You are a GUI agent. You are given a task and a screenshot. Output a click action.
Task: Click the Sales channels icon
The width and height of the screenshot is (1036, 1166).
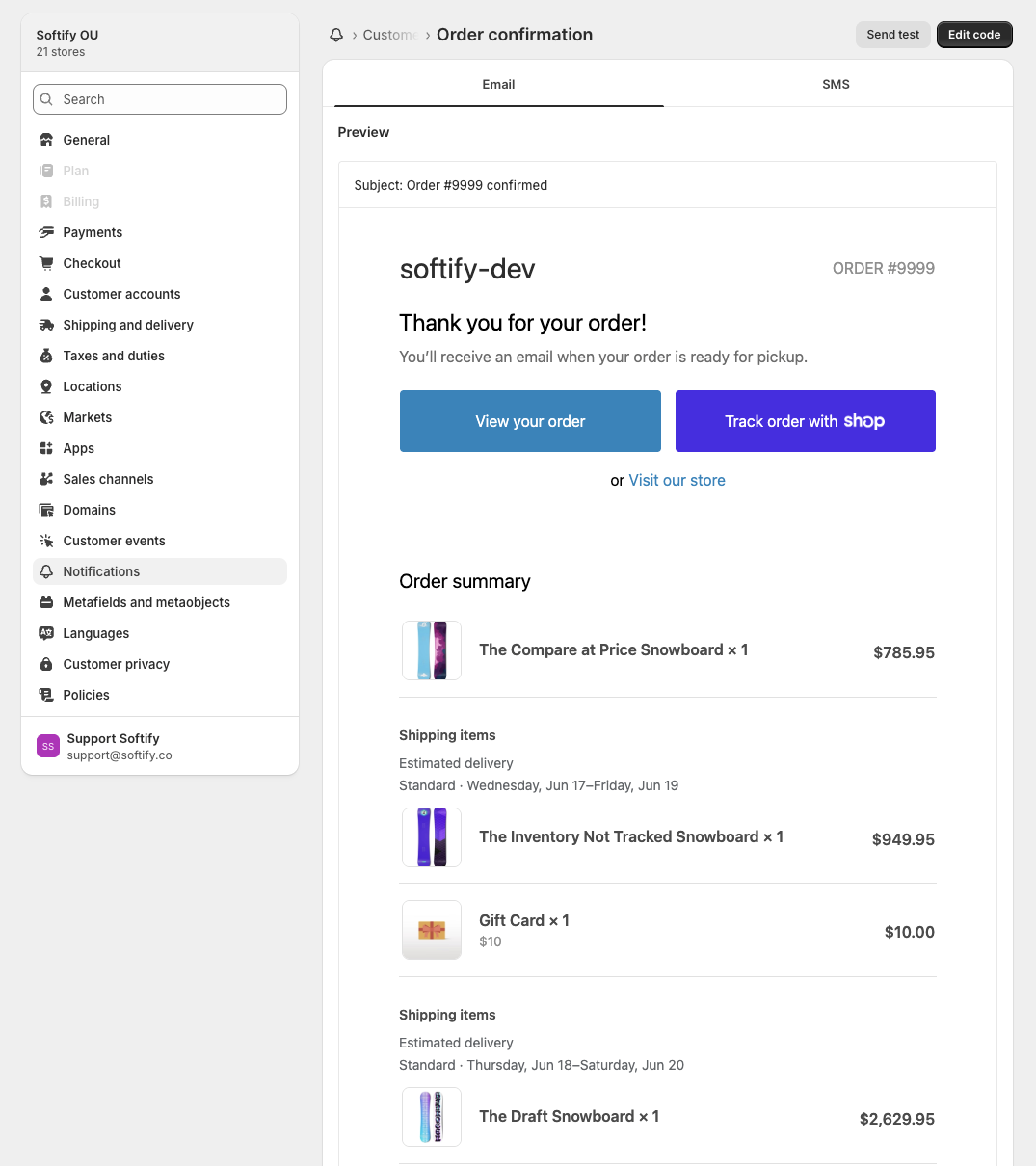[46, 479]
